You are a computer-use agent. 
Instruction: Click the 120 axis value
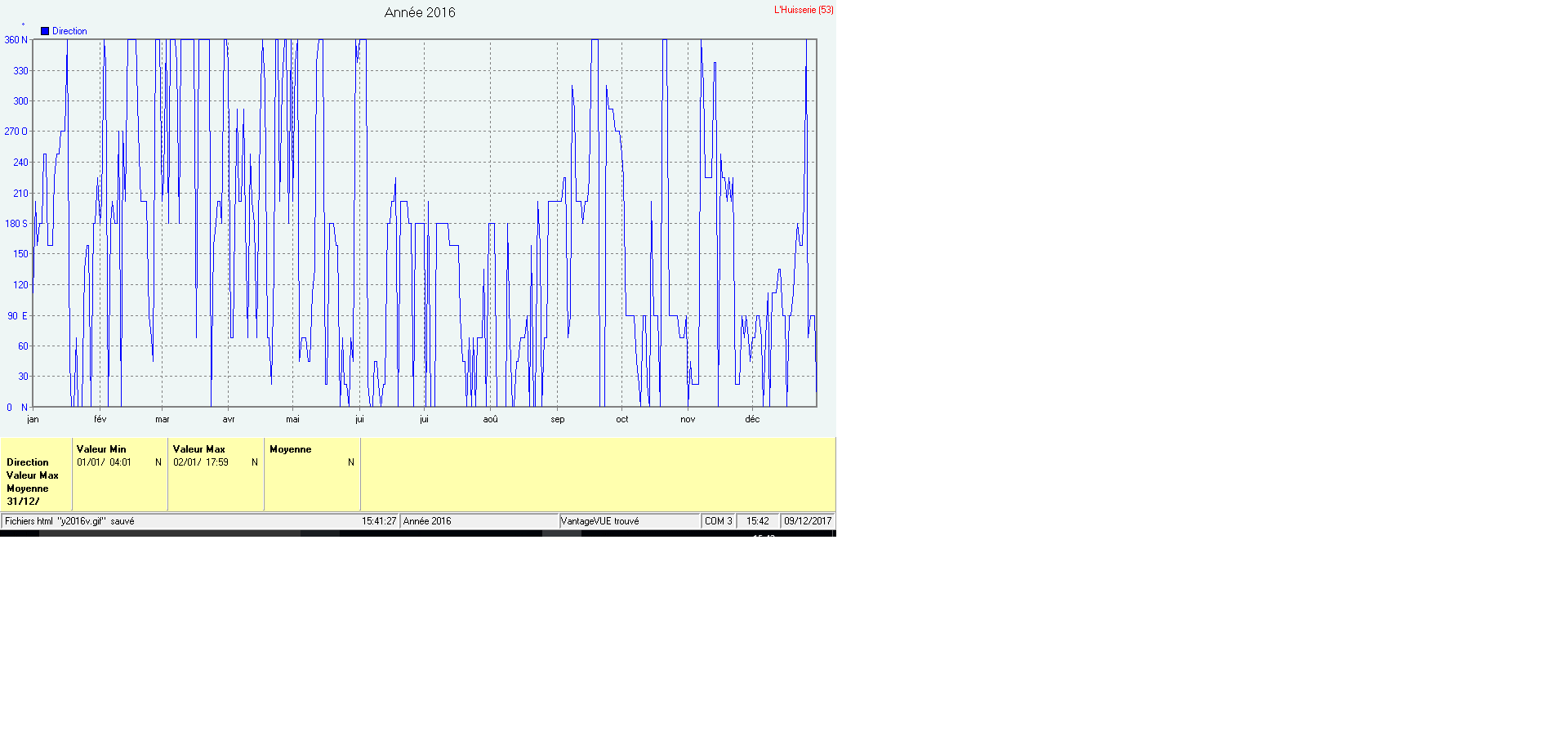tap(20, 285)
